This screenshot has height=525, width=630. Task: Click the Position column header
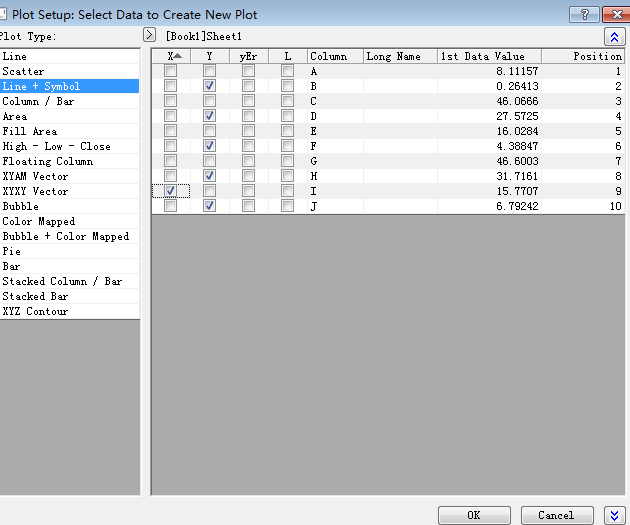[583, 56]
